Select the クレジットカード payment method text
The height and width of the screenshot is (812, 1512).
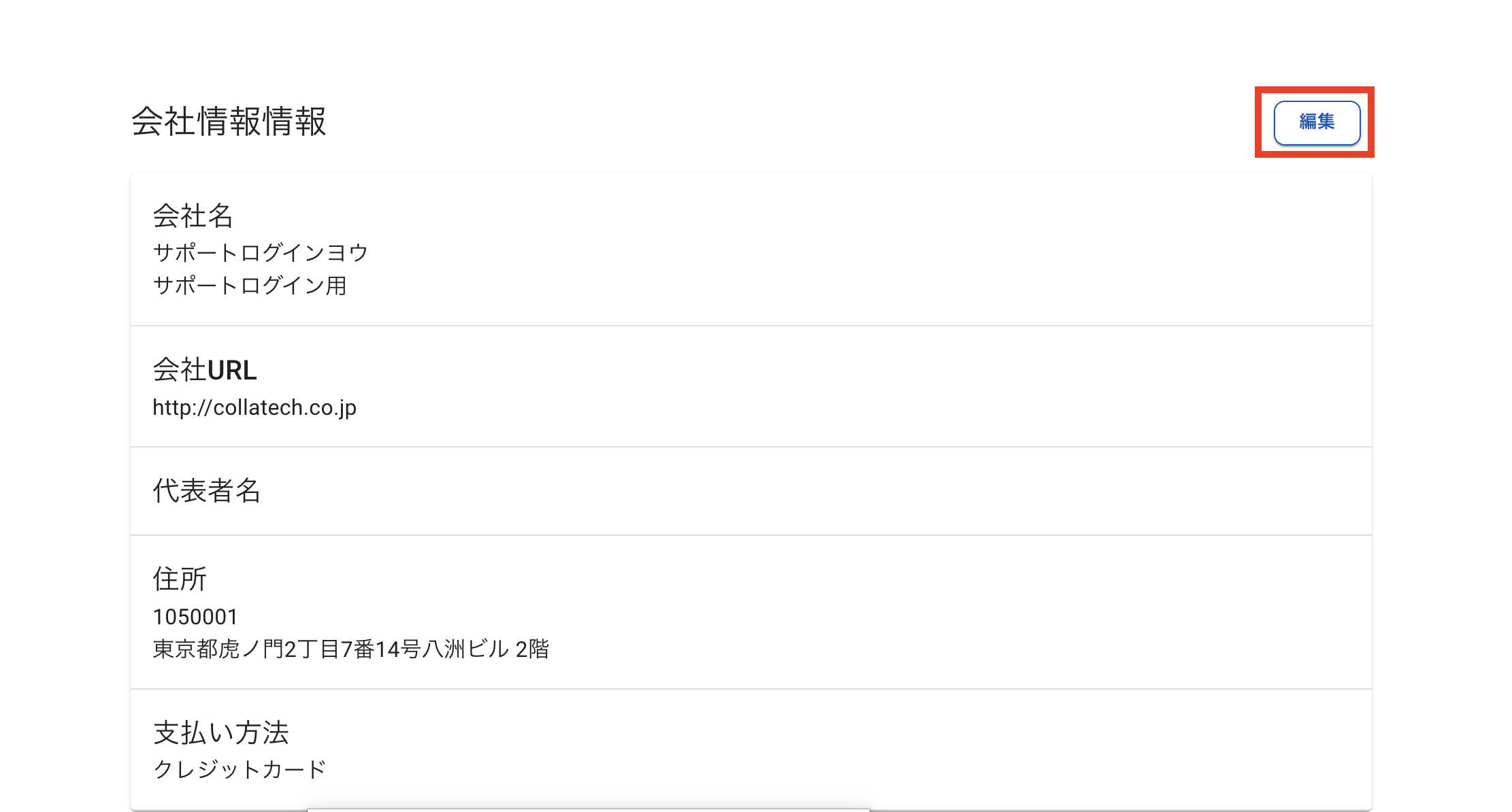coord(240,769)
